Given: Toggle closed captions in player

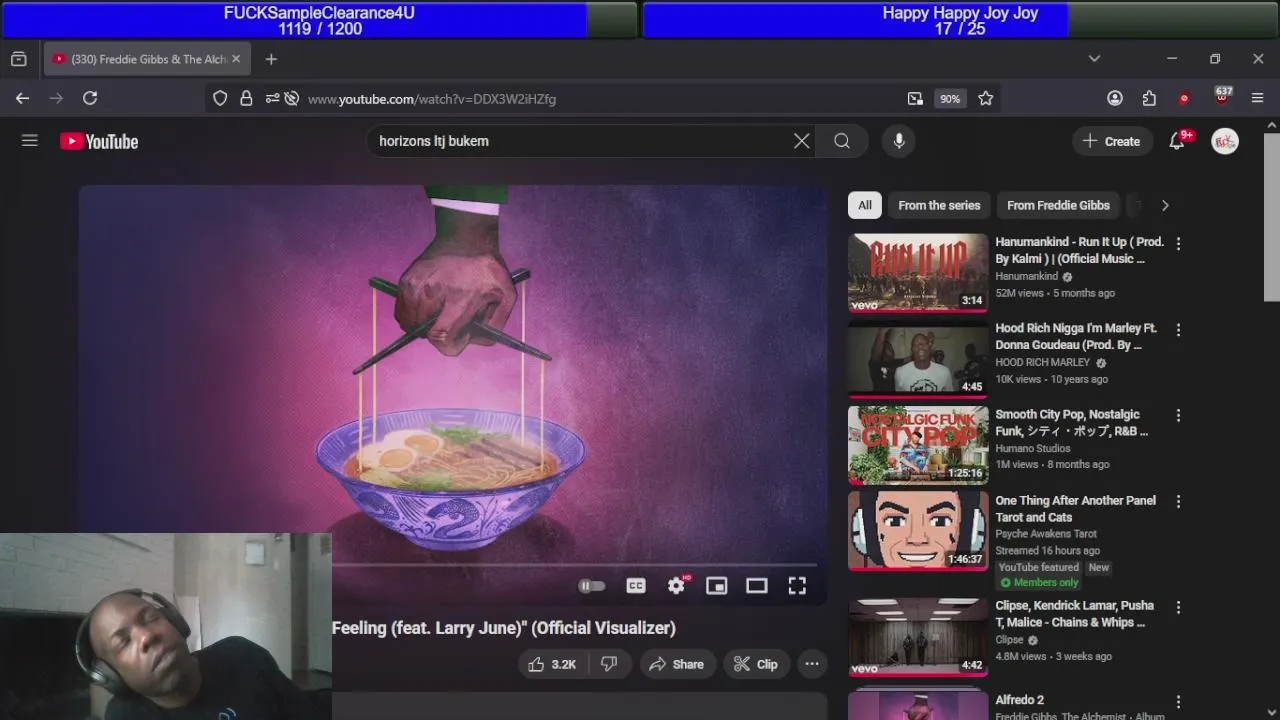Looking at the screenshot, I should (x=636, y=586).
